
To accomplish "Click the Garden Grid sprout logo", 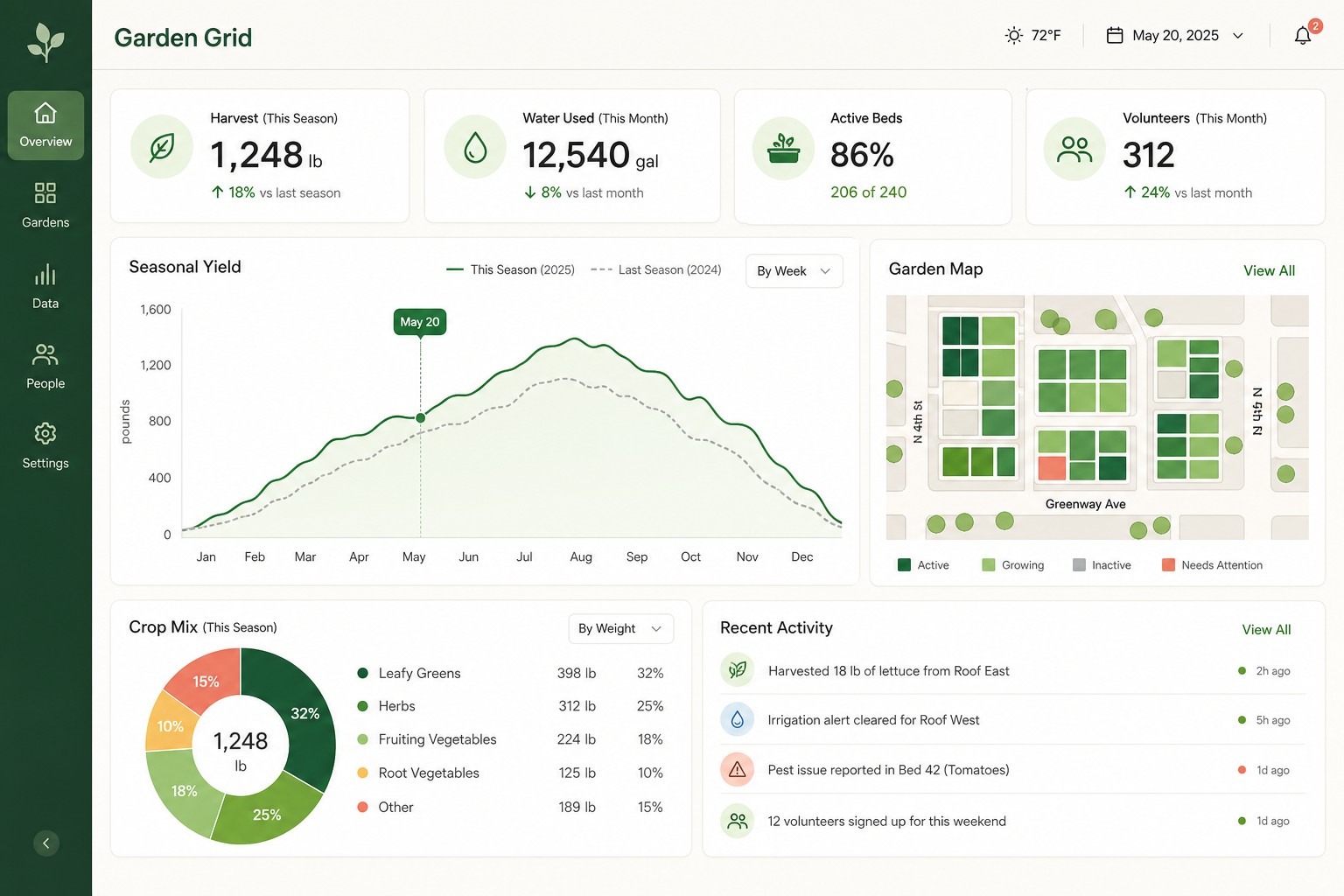I will pos(45,40).
